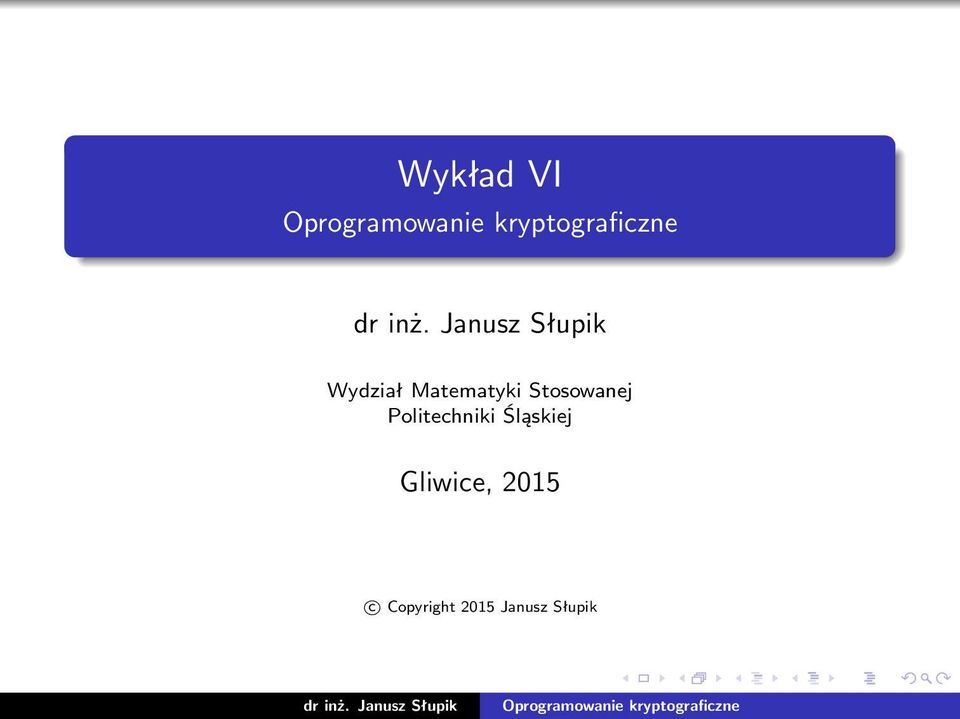Go to next subsection arrow

[x=775, y=678]
